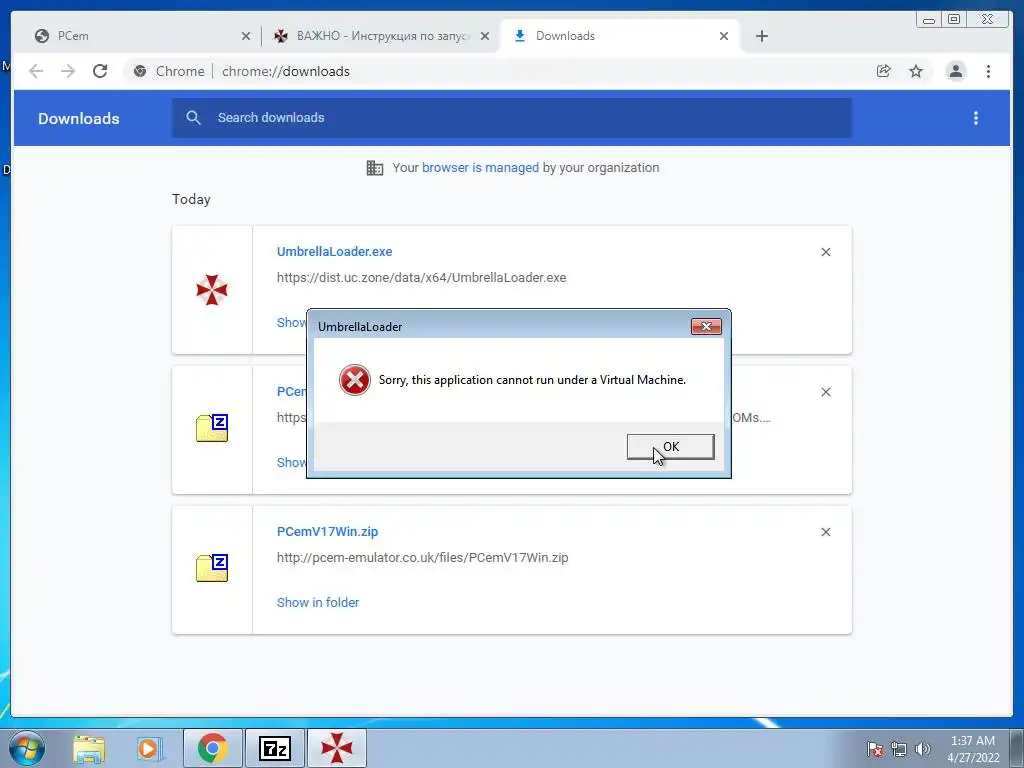Open the 'browser is managed' link
Viewport: 1024px width, 768px height.
480,168
